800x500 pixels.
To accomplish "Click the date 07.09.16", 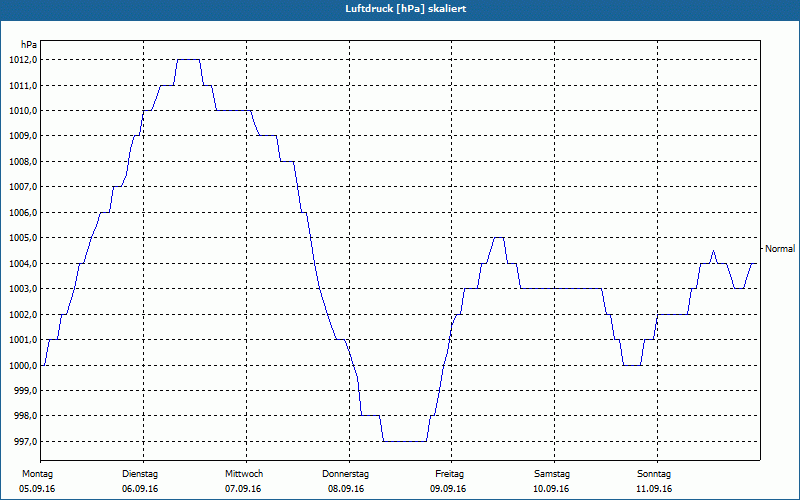I will pyautogui.click(x=243, y=489).
